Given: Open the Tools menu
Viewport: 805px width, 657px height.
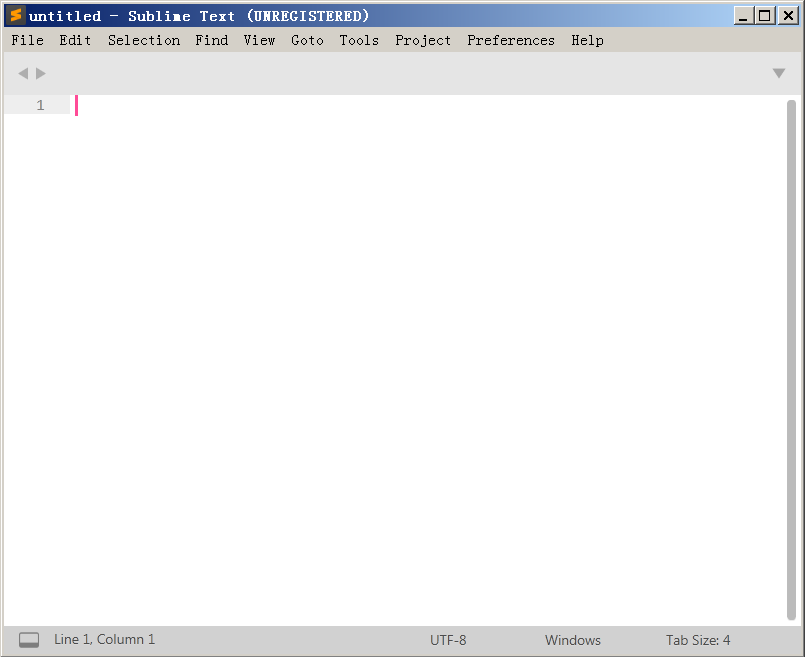Looking at the screenshot, I should pyautogui.click(x=359, y=40).
